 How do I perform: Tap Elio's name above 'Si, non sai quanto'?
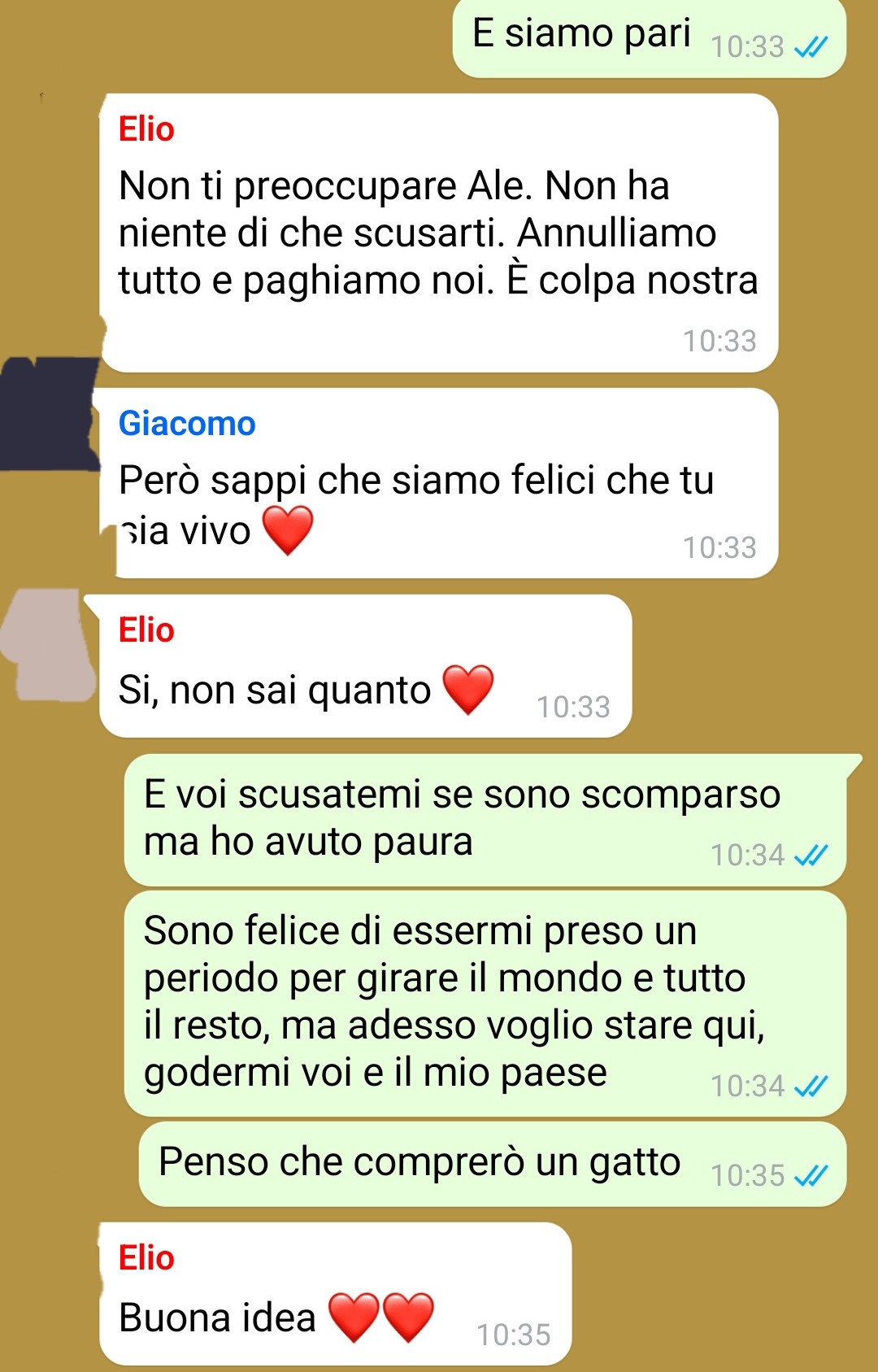(x=146, y=630)
